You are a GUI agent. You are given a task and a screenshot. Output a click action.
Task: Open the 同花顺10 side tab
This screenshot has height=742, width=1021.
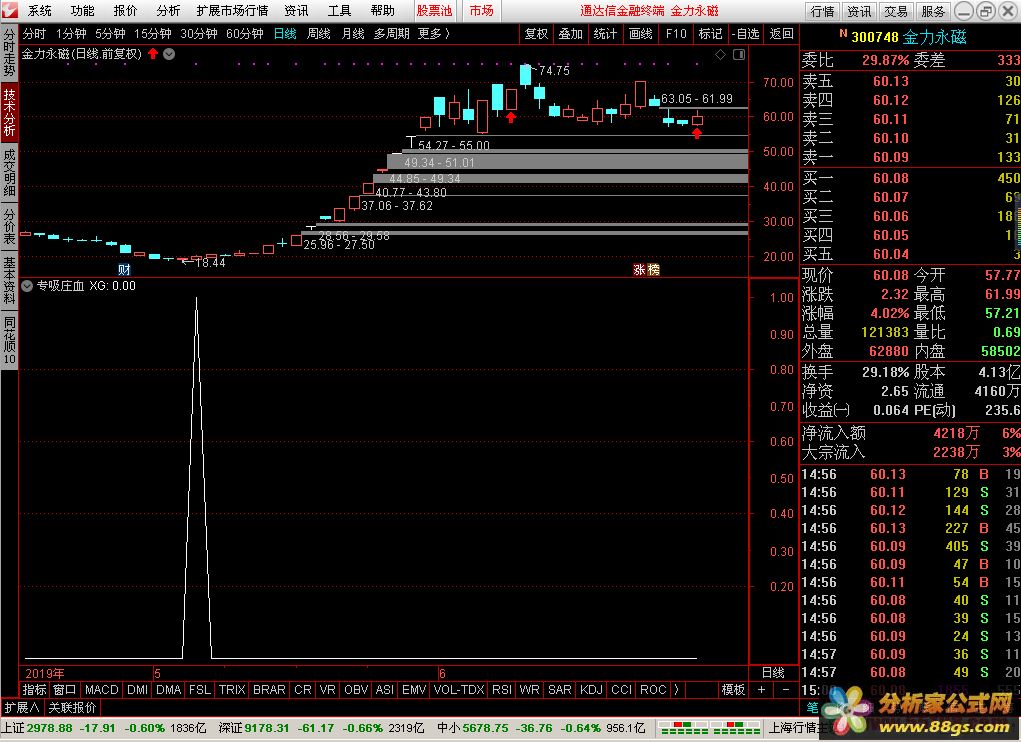(9, 340)
